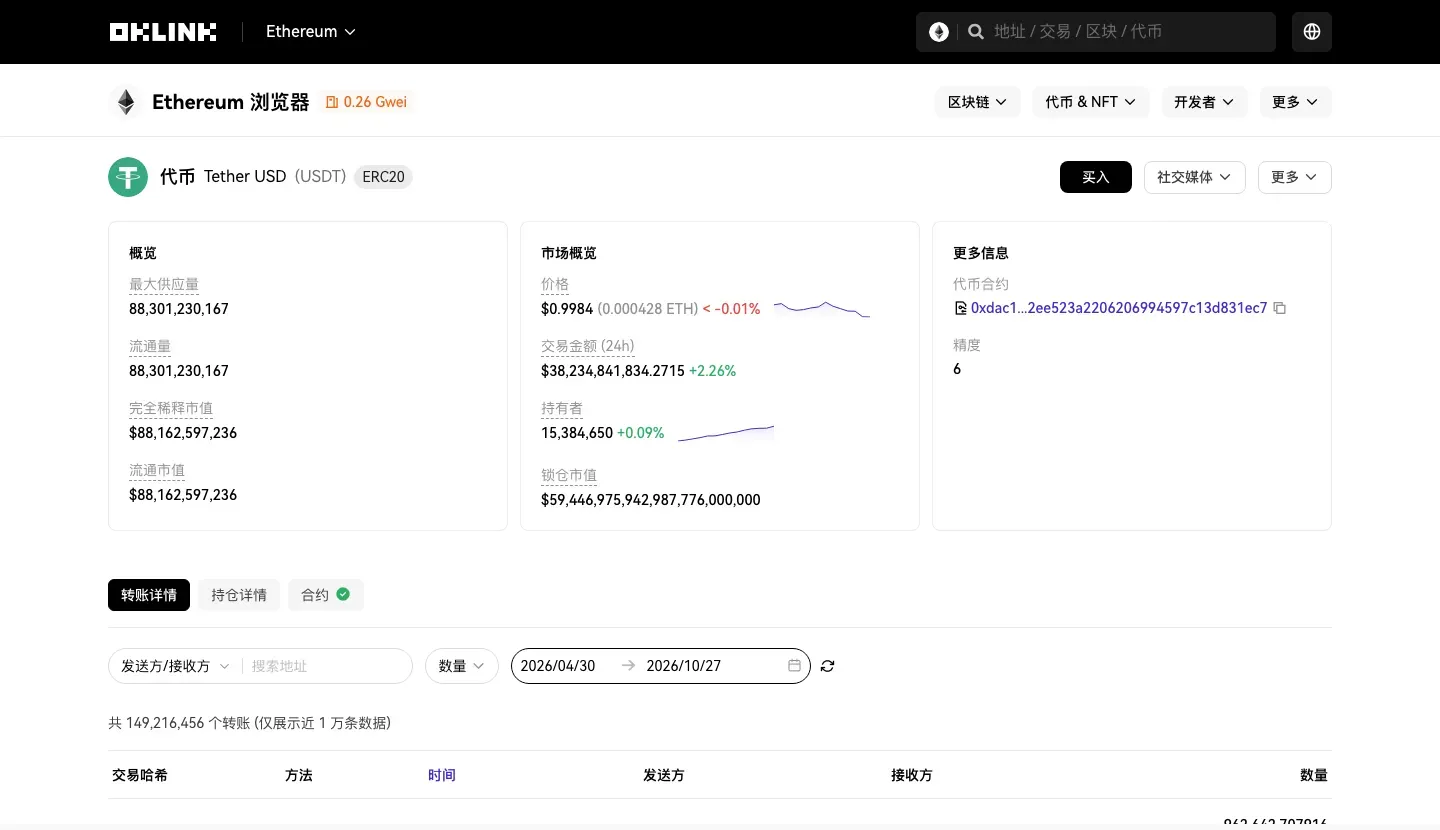The width and height of the screenshot is (1440, 830).
Task: Click the 锁仓市值 label
Action: [569, 476]
